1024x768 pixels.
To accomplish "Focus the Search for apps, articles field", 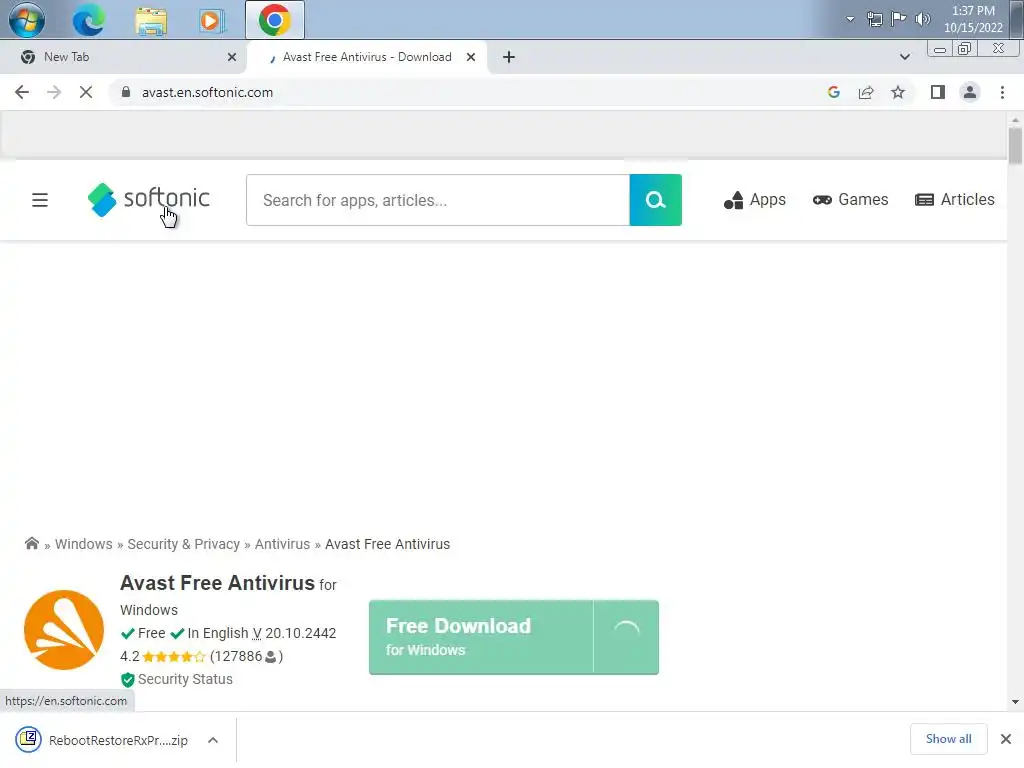I will tap(438, 200).
